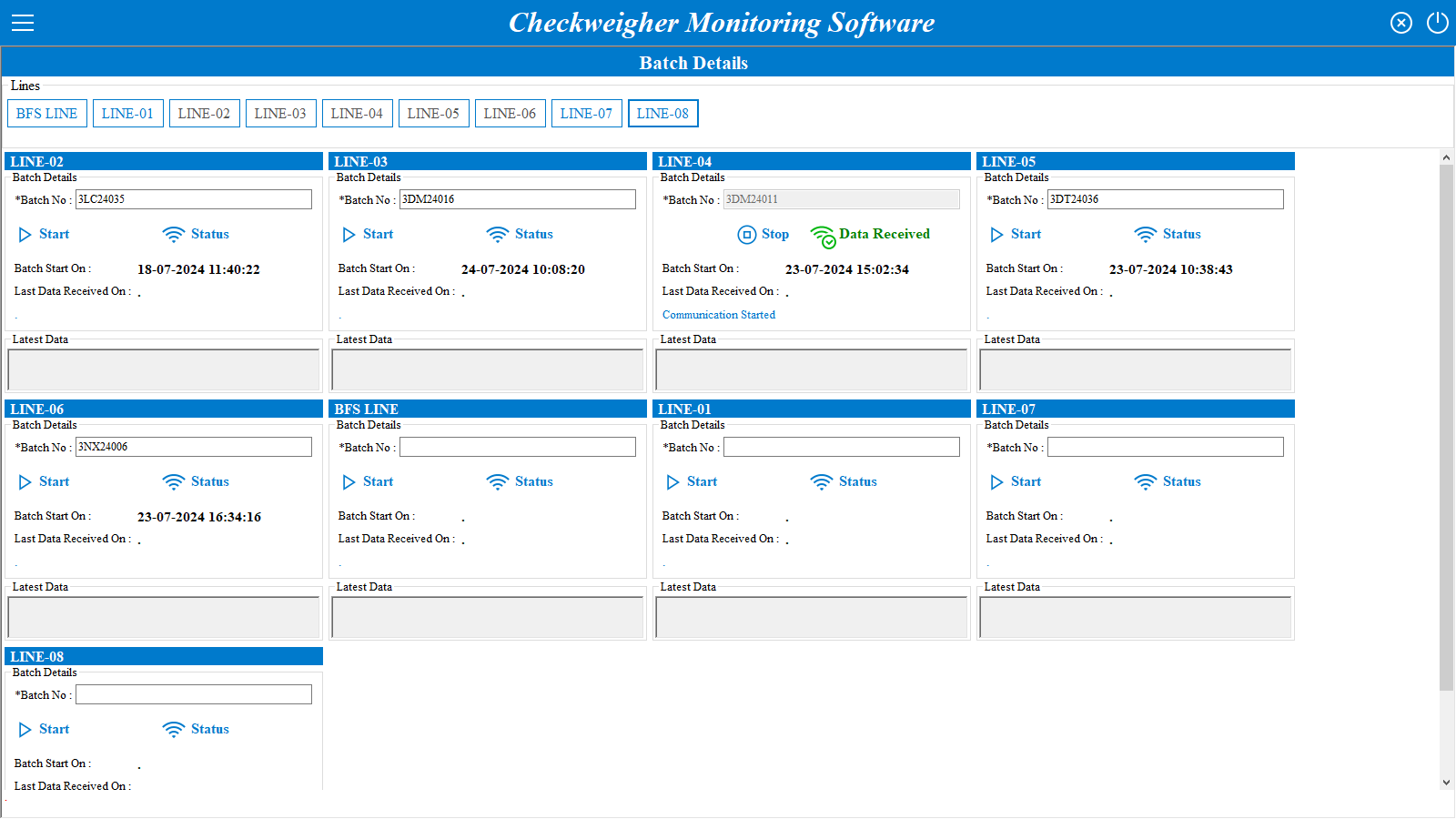Start the batch on LINE-02

click(x=25, y=235)
